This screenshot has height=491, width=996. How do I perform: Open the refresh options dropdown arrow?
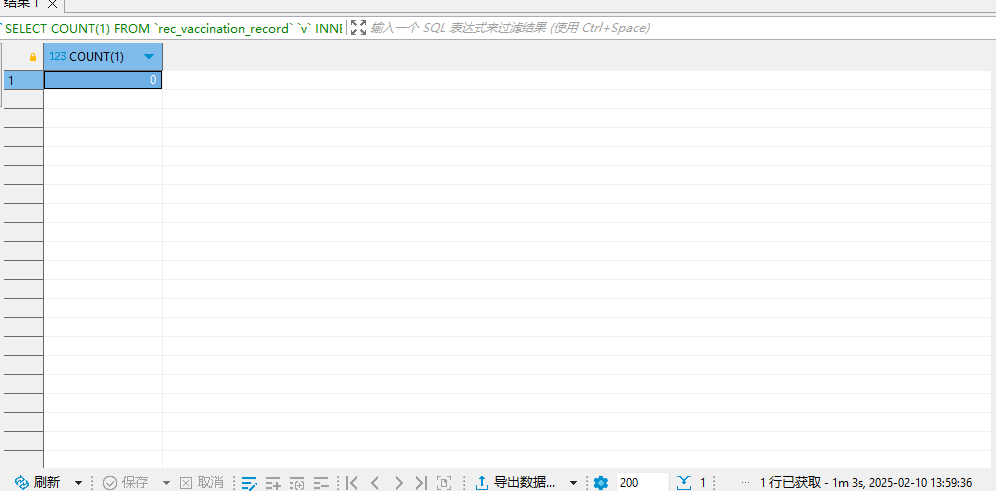tap(78, 483)
